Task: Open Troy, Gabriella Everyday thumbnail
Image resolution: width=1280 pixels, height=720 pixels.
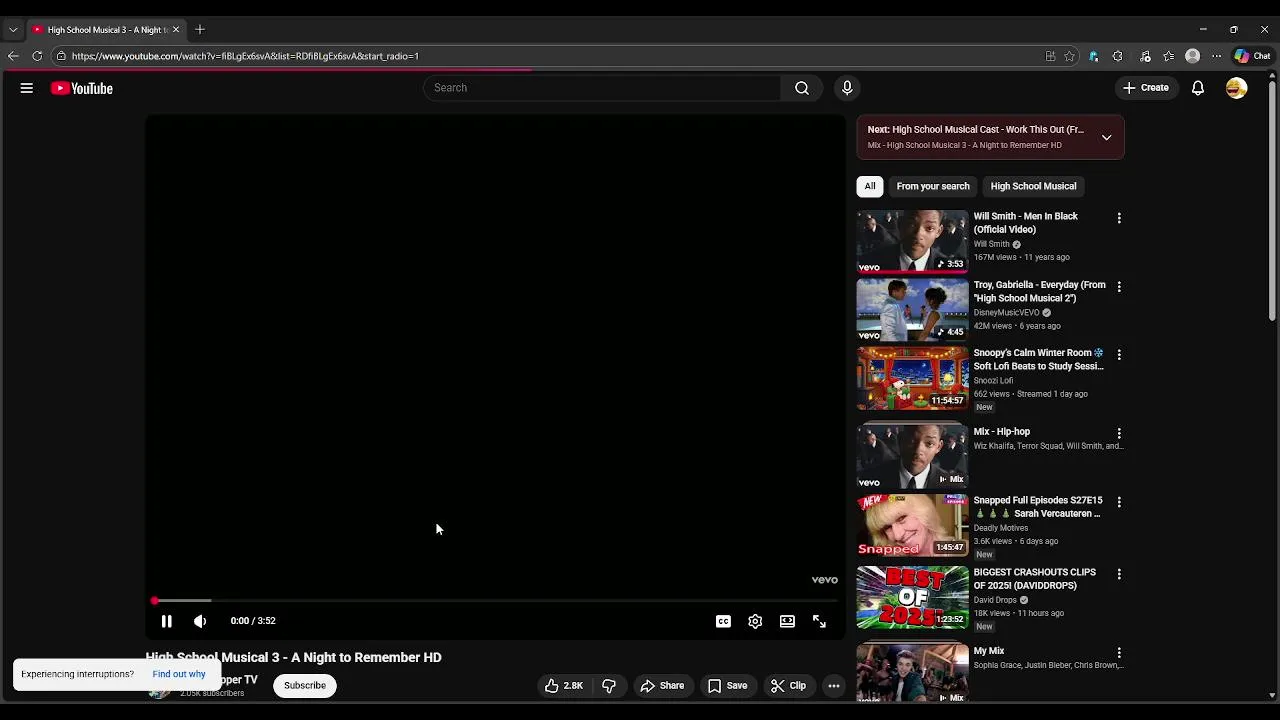Action: point(912,310)
